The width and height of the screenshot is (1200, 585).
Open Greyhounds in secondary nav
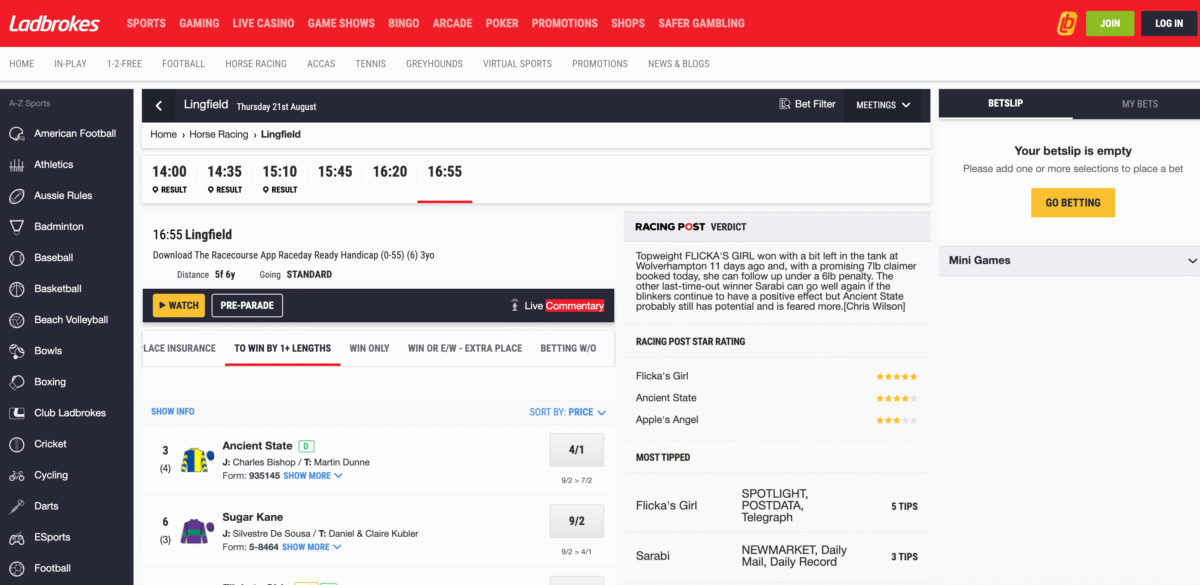coord(434,64)
